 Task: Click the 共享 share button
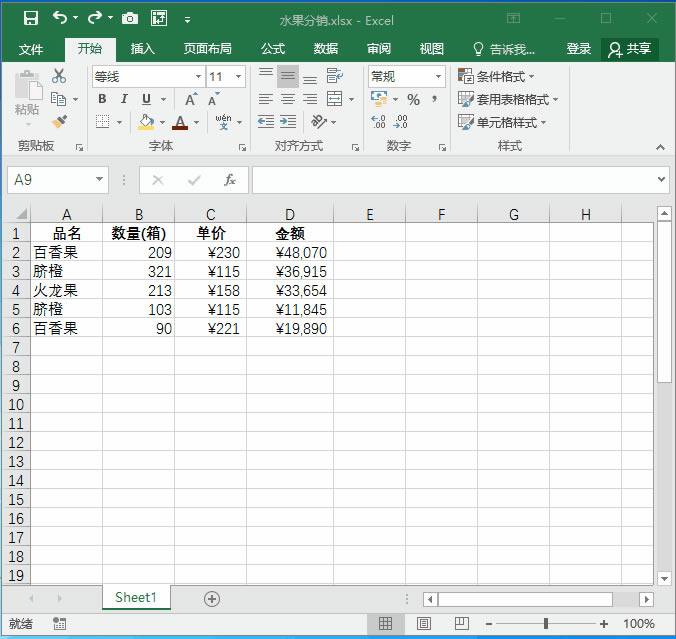(630, 49)
